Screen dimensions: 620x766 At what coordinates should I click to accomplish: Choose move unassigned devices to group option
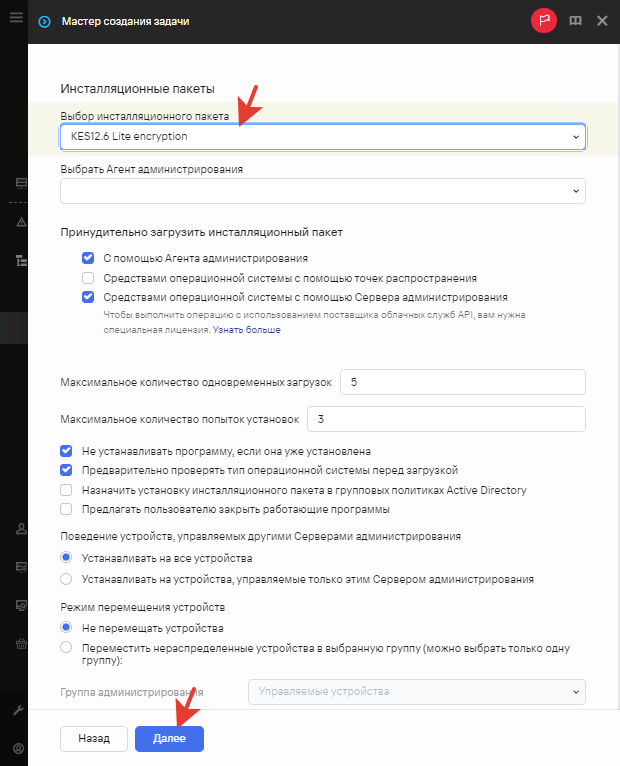[x=66, y=648]
